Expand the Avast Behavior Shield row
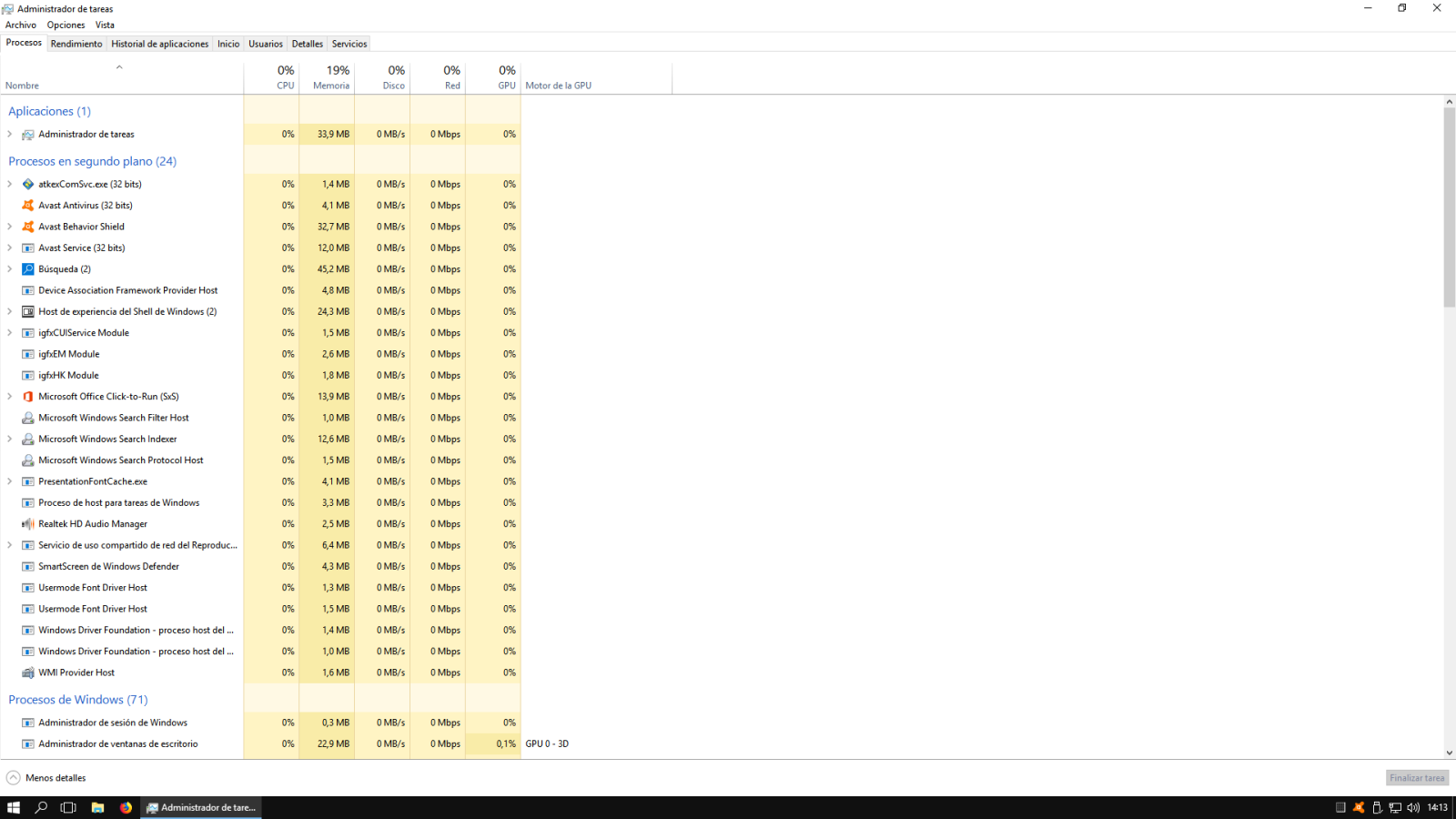 click(10, 227)
